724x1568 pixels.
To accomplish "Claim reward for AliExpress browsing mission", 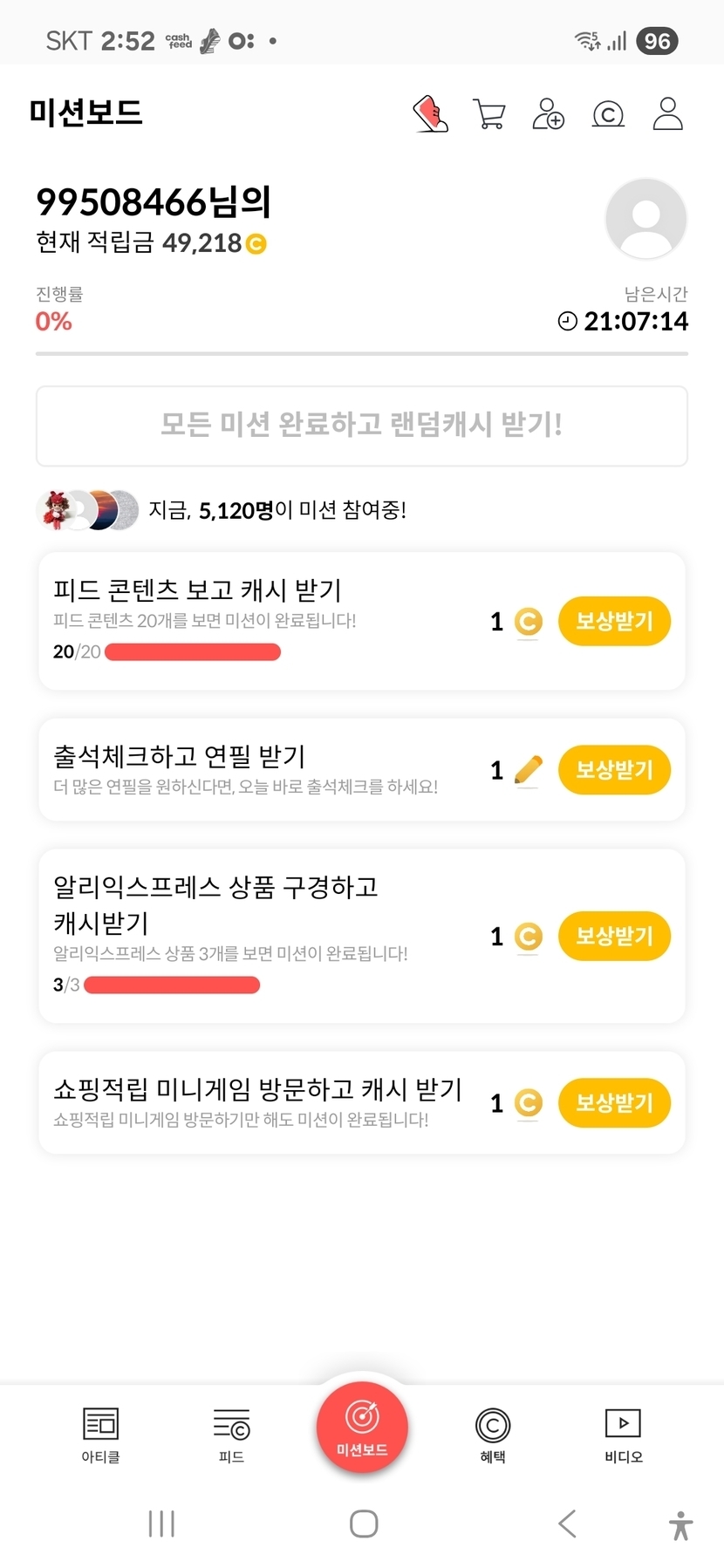I will click(x=614, y=936).
